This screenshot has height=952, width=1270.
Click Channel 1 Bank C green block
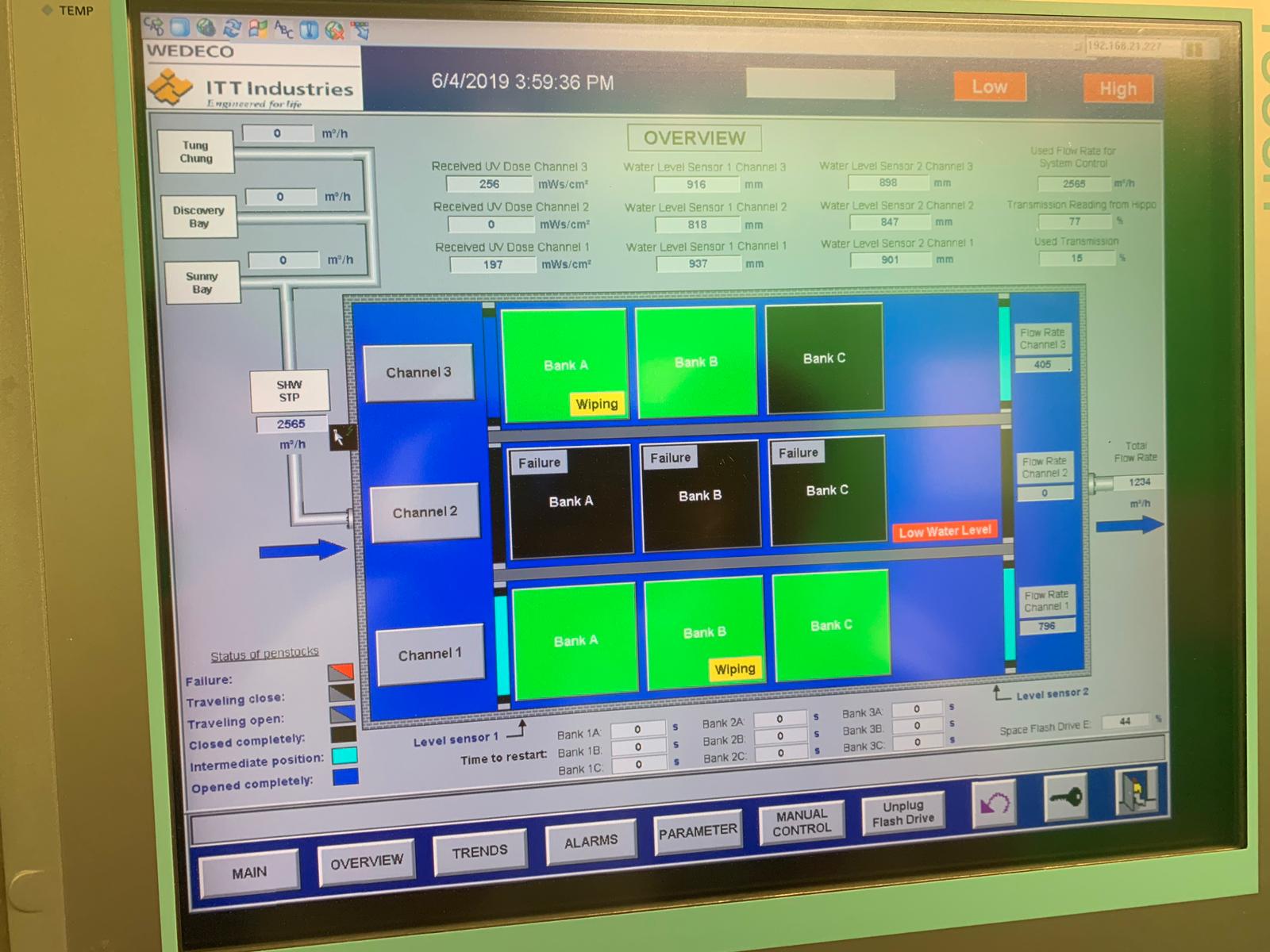830,625
